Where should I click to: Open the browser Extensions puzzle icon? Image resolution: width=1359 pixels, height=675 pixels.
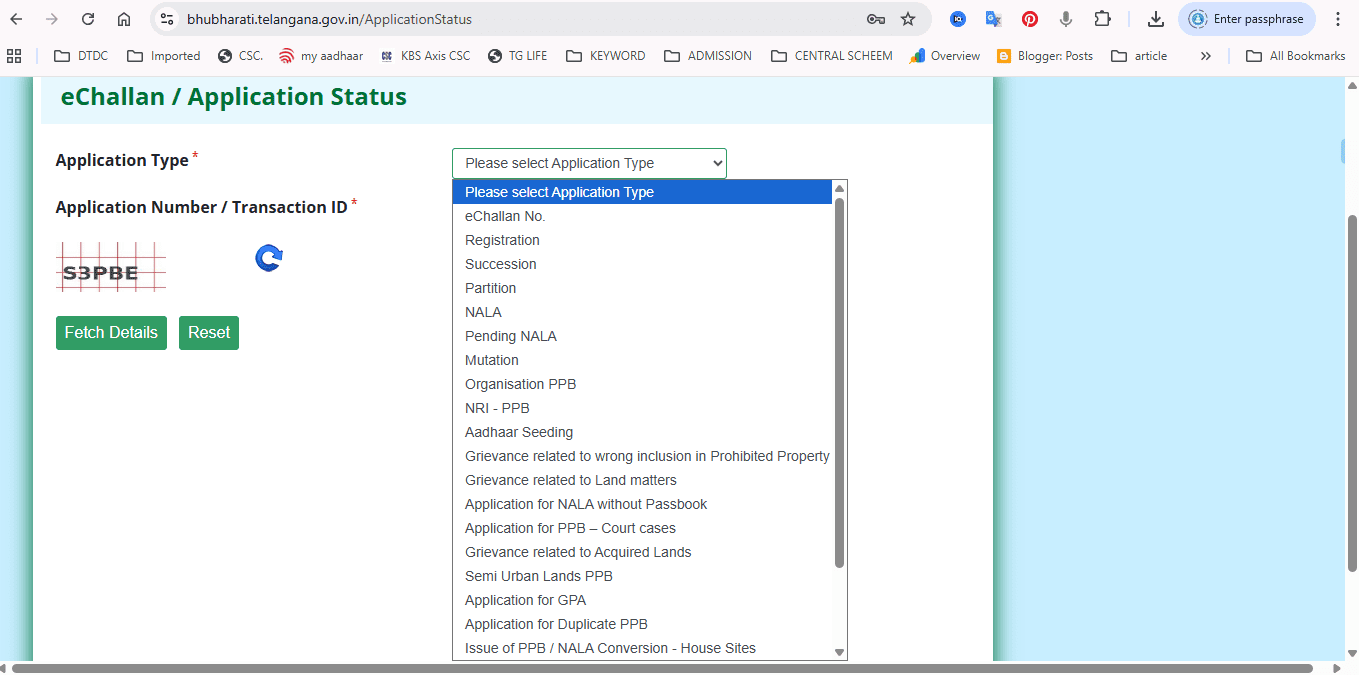(x=1101, y=18)
